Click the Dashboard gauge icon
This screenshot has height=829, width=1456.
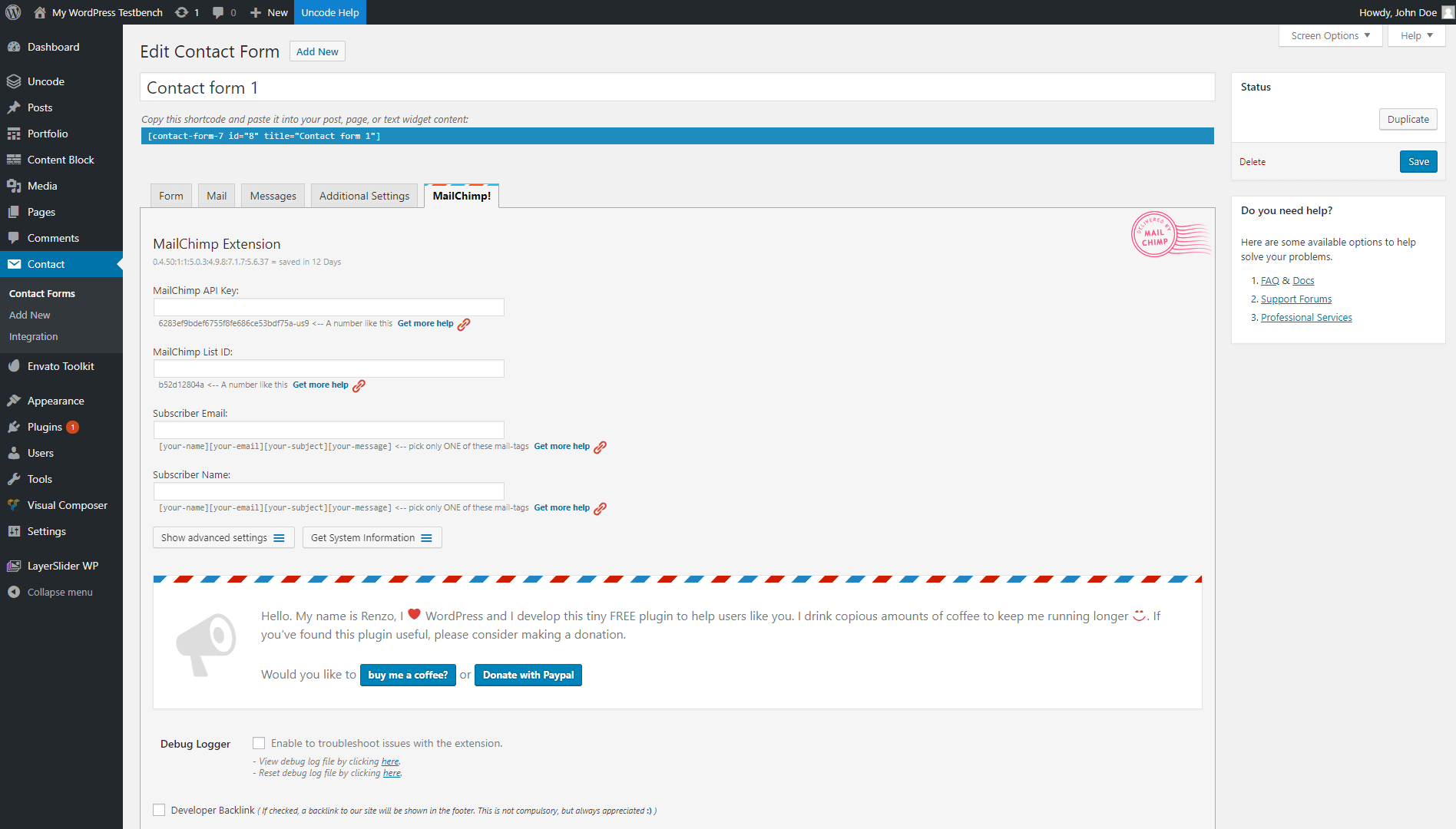[14, 47]
